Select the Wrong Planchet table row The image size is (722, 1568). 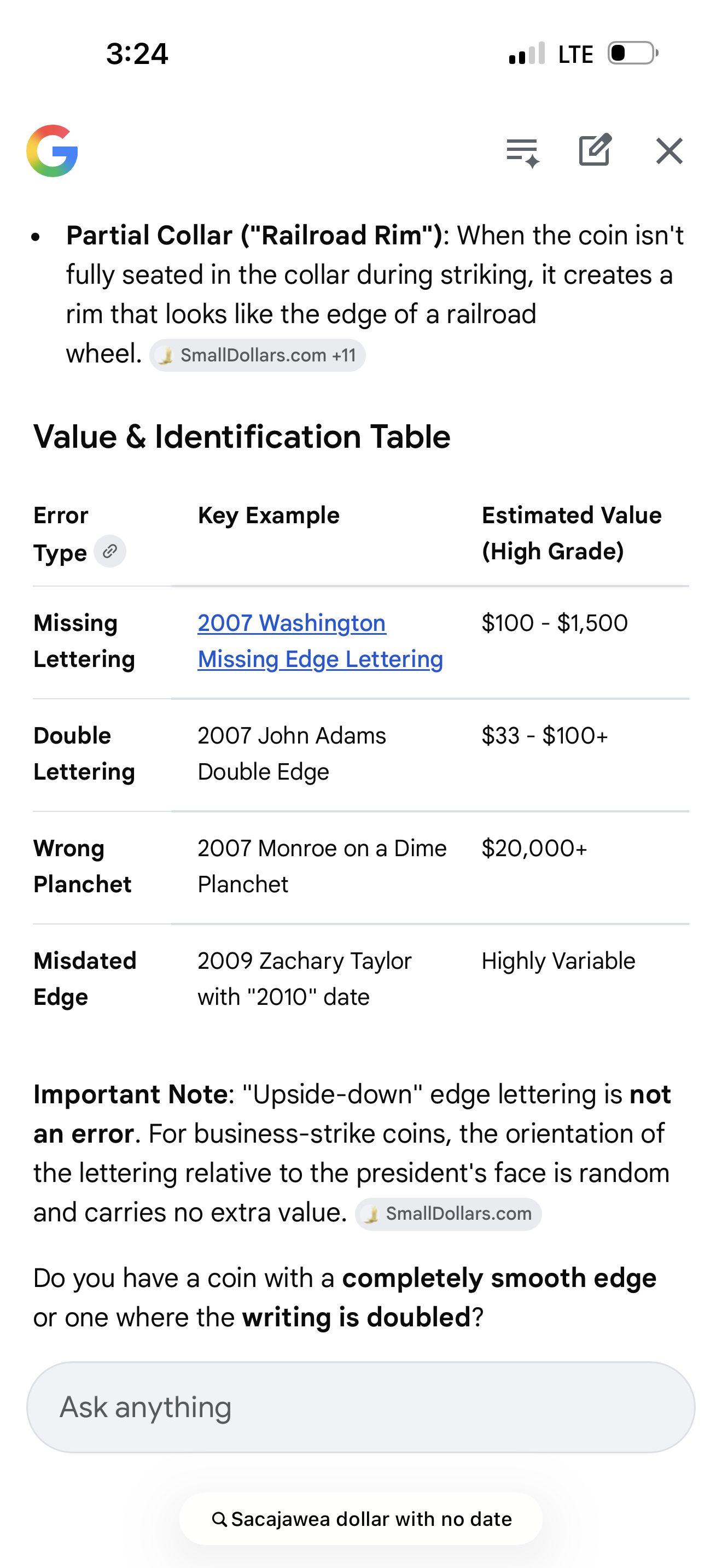pos(82,866)
